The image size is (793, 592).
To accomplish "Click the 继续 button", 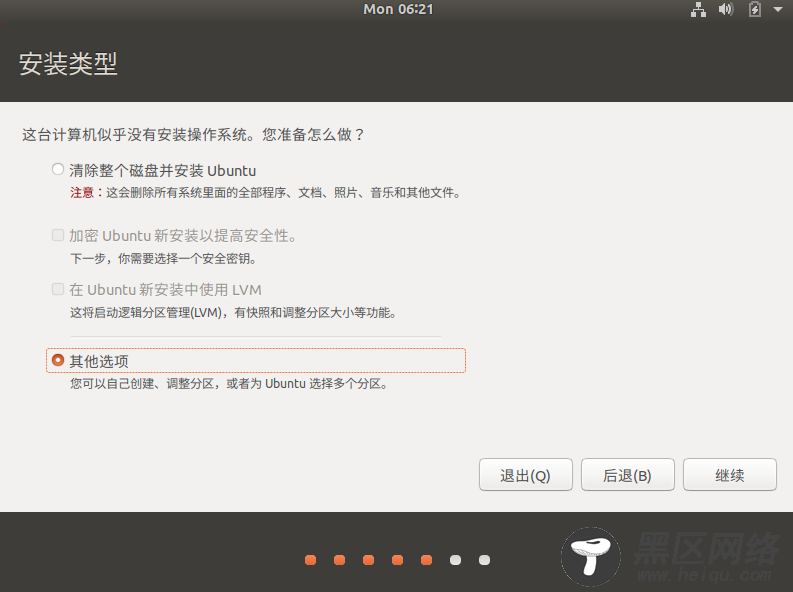I will pyautogui.click(x=730, y=475).
